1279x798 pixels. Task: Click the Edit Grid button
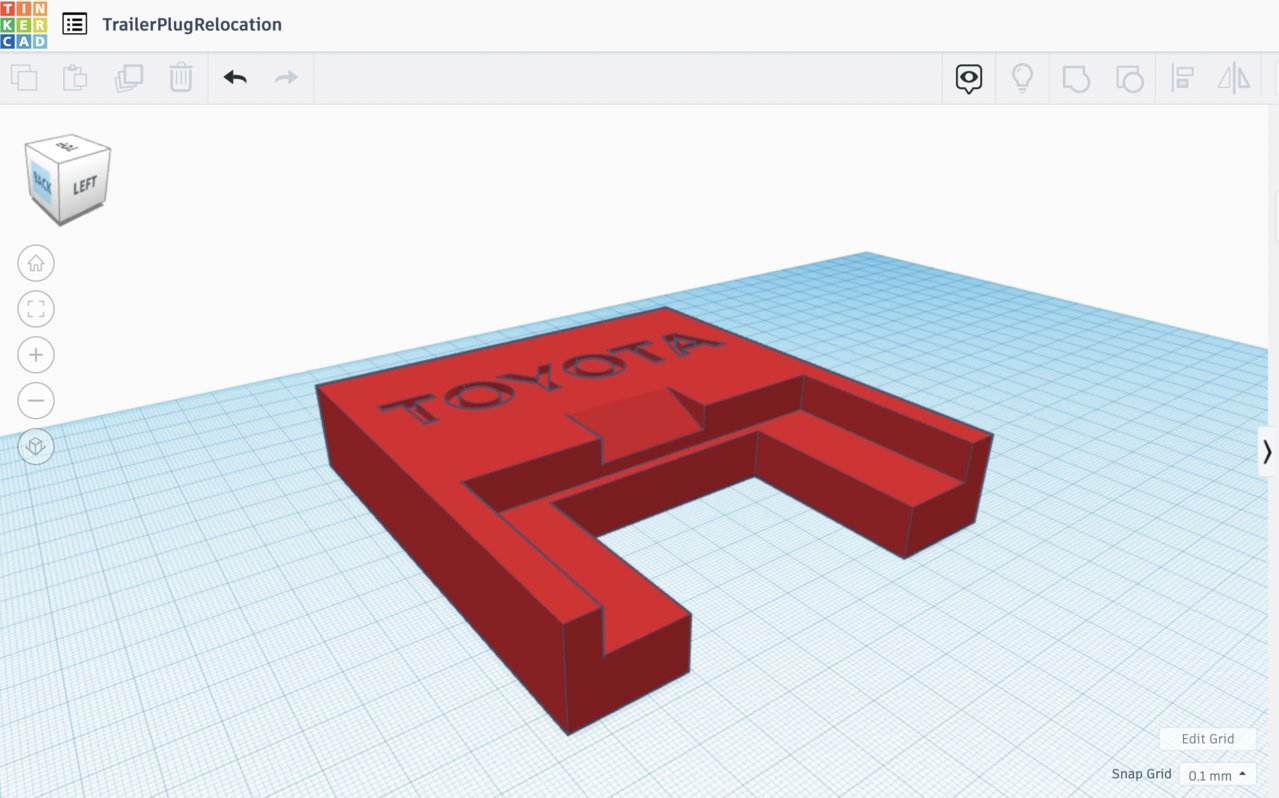point(1208,739)
